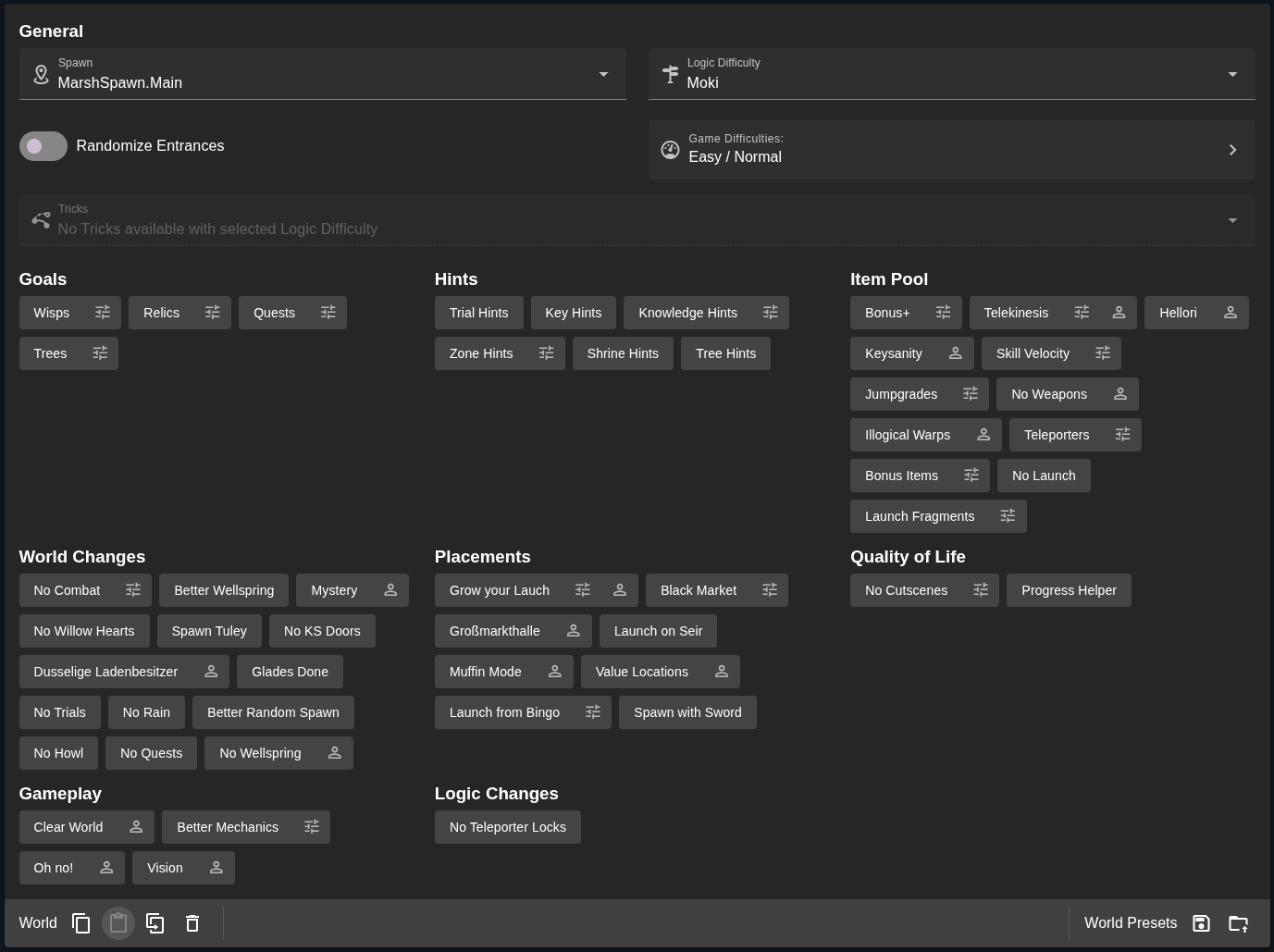The image size is (1274, 952).
Task: Toggle the Glades Done chip
Action: point(290,672)
